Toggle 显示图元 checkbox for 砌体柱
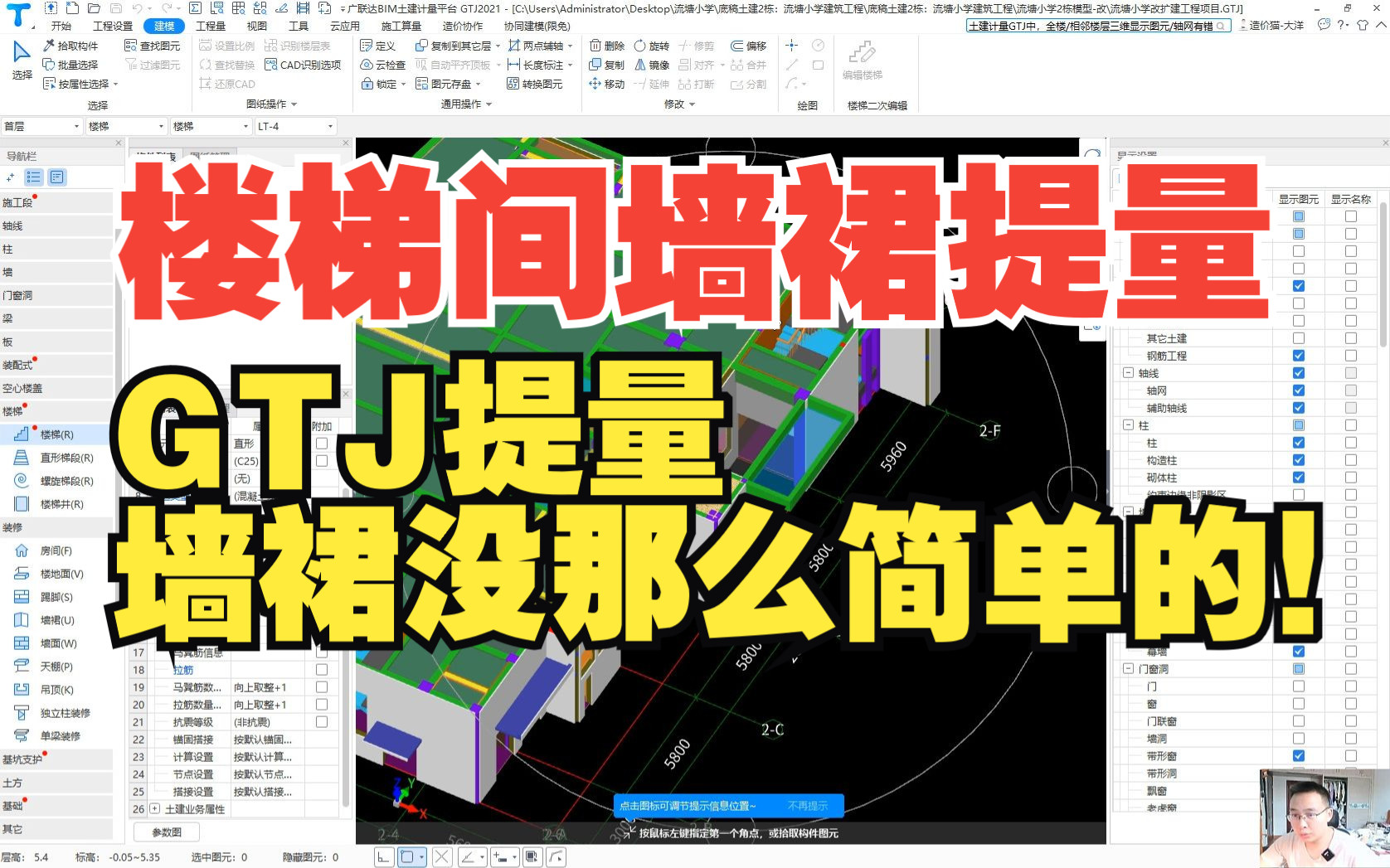The height and width of the screenshot is (868, 1390). point(1298,478)
